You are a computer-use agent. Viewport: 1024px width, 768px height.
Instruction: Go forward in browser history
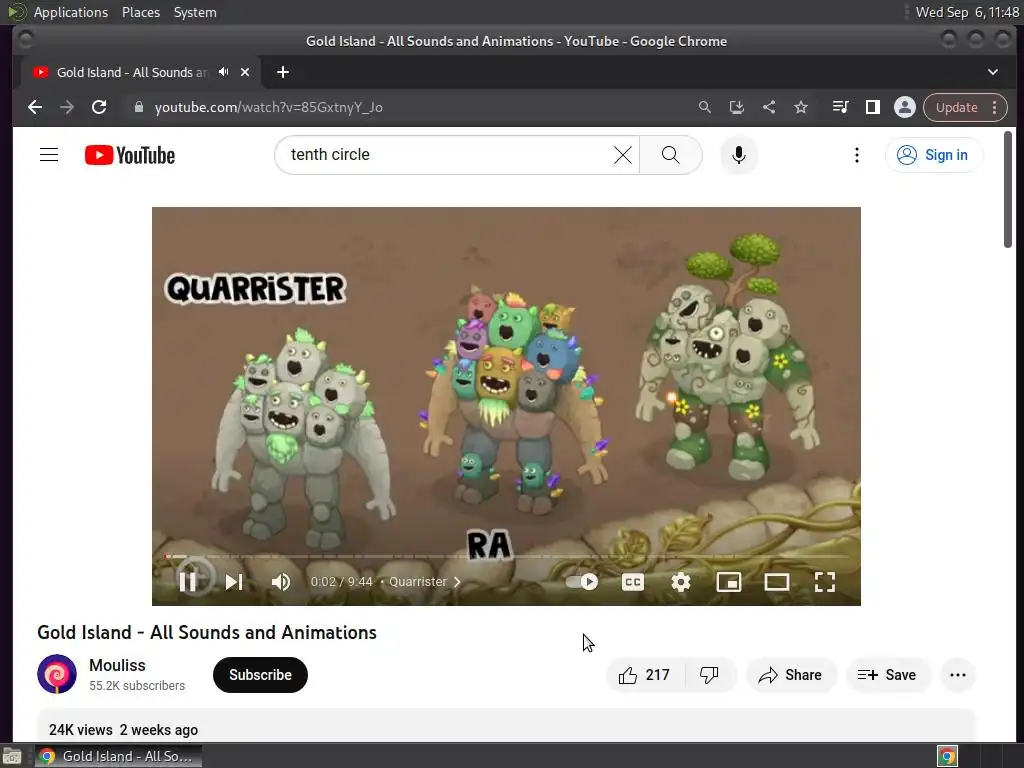[x=67, y=107]
